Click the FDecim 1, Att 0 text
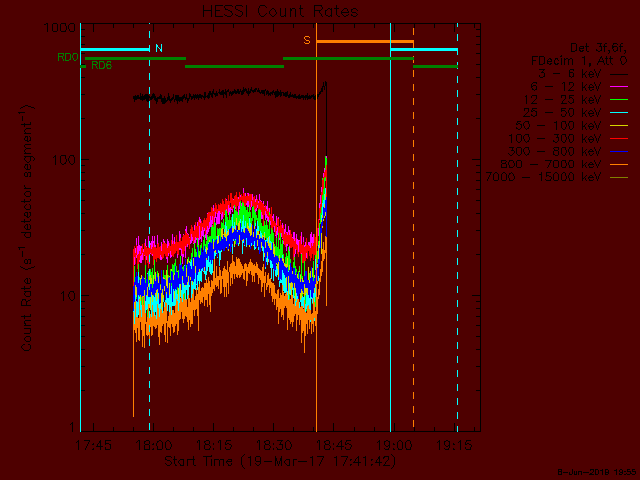 579,61
